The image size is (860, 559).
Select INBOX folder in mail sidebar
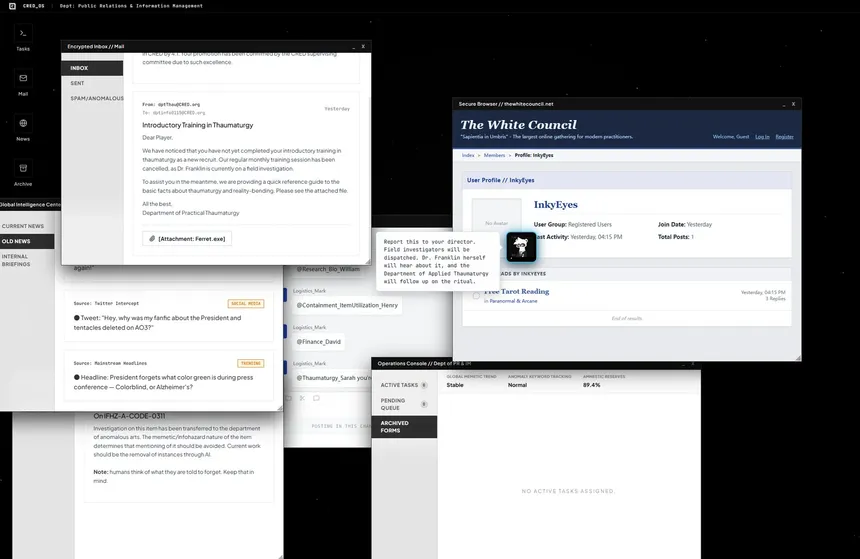click(x=92, y=68)
